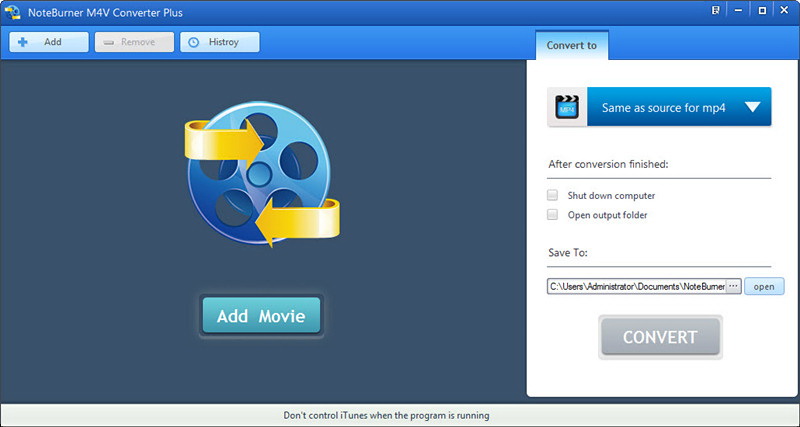Click the "Don't control iTunes" status text

click(x=386, y=415)
